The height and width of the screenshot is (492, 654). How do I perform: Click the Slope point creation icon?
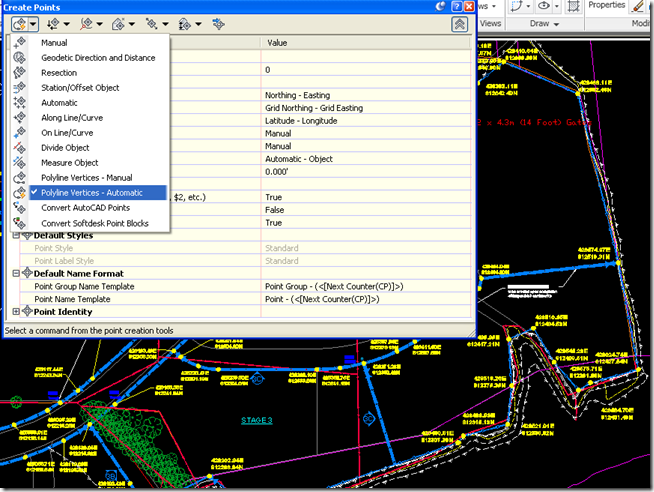[x=184, y=24]
